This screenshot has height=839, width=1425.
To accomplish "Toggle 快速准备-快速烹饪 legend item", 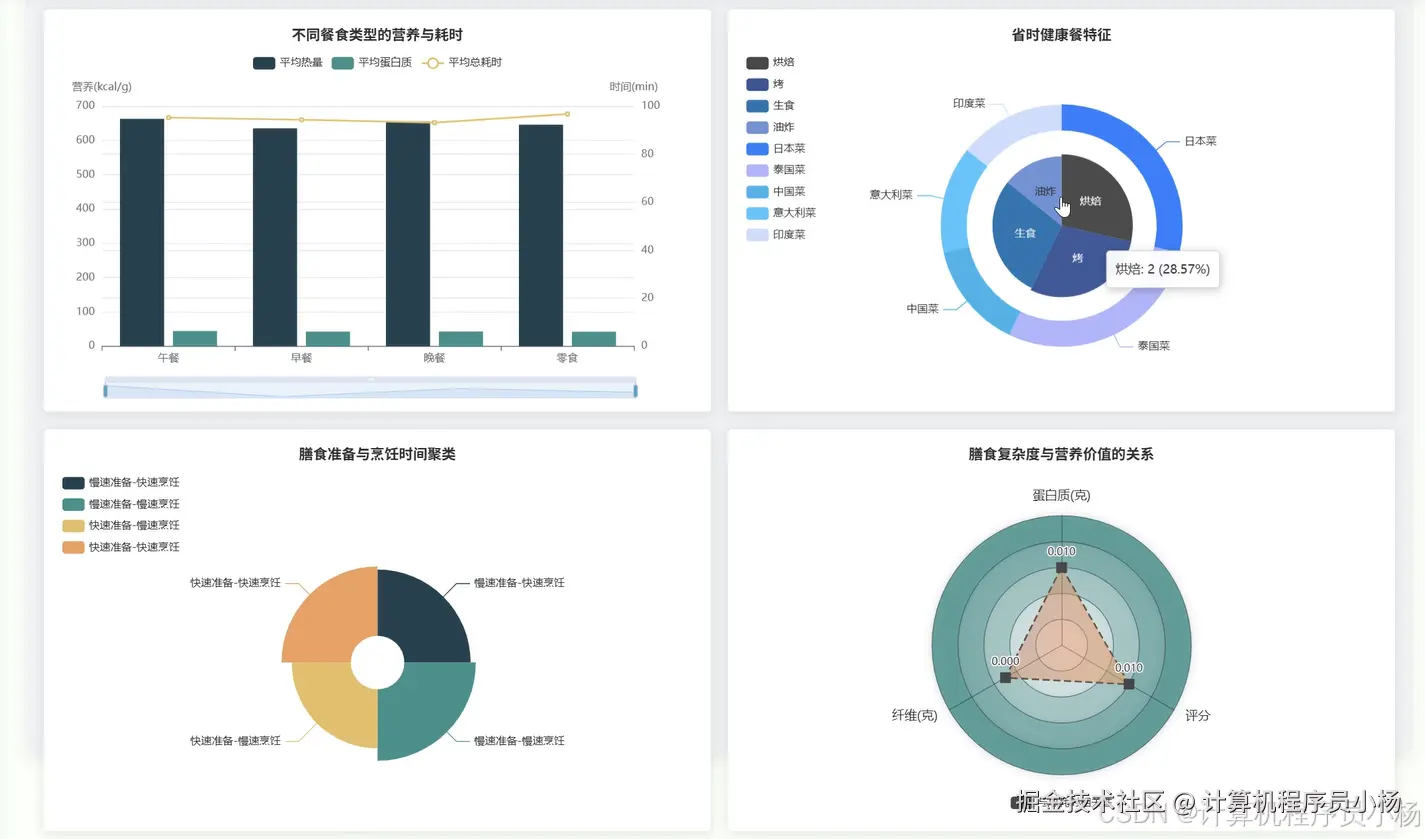I will [121, 547].
